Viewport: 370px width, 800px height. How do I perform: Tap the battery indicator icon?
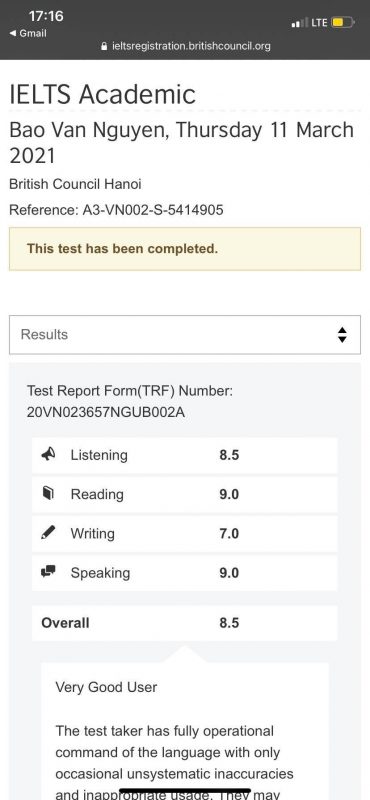342,22
